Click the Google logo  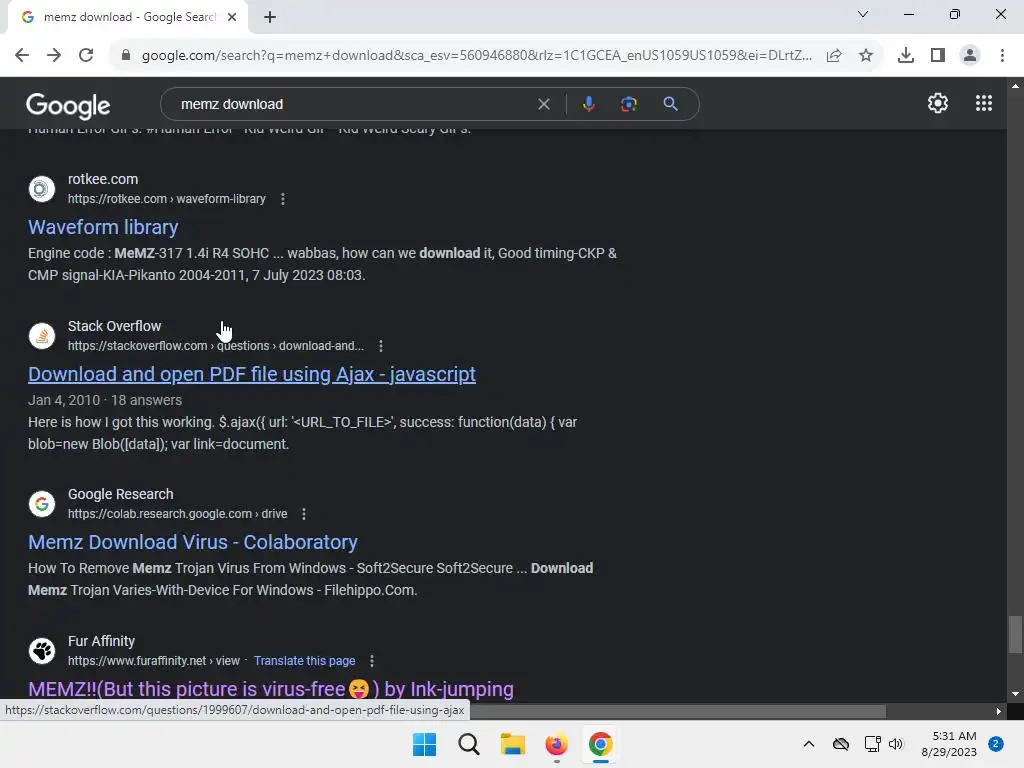[68, 106]
